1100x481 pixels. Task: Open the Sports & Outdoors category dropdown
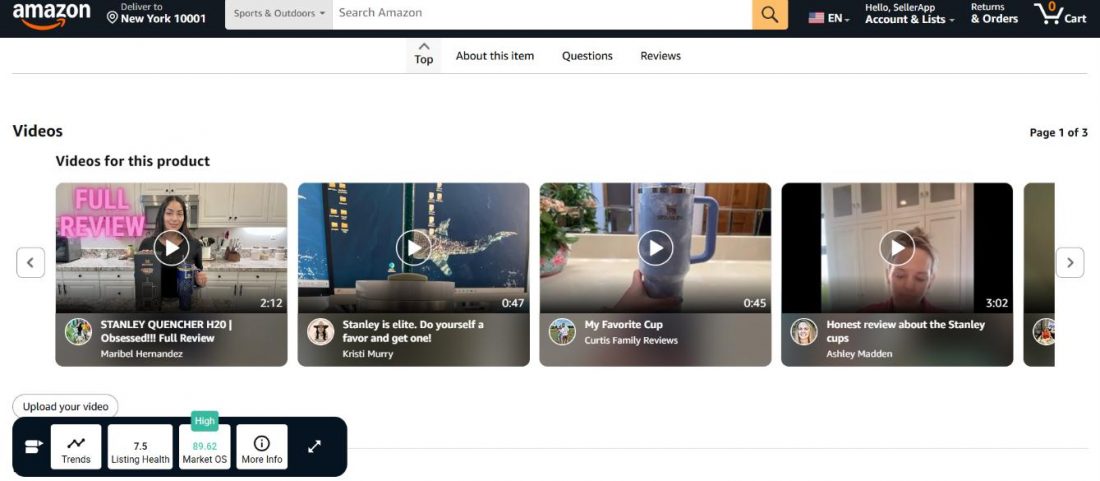279,13
